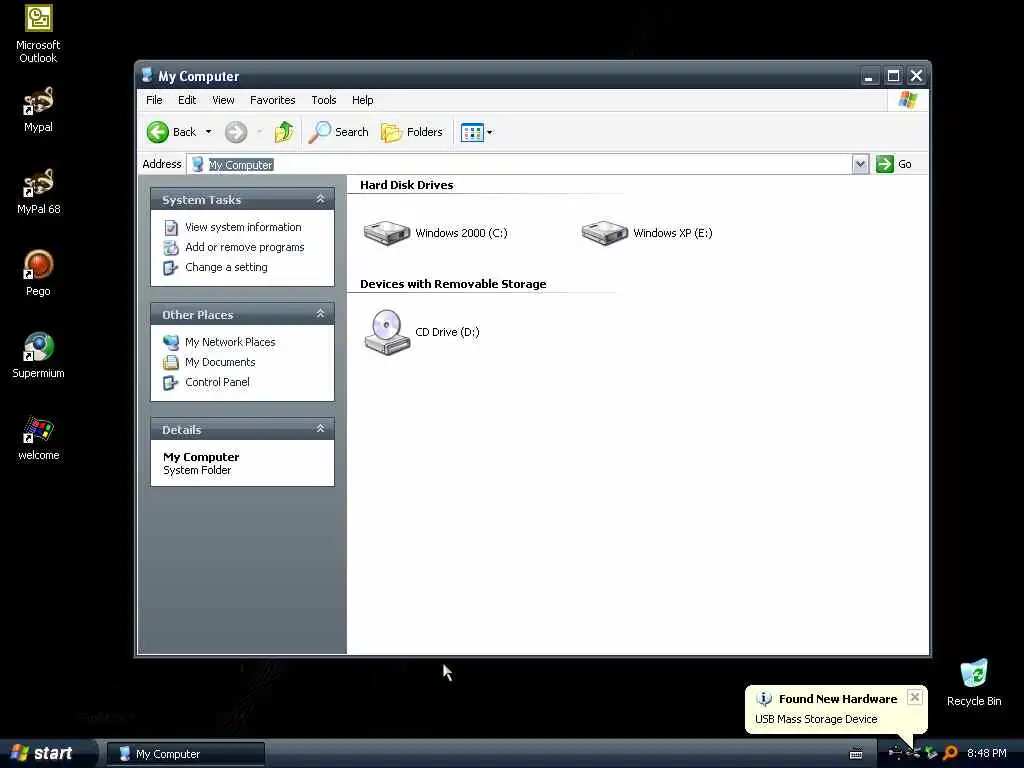This screenshot has width=1024, height=768.
Task: Click the Start button
Action: (x=42, y=753)
